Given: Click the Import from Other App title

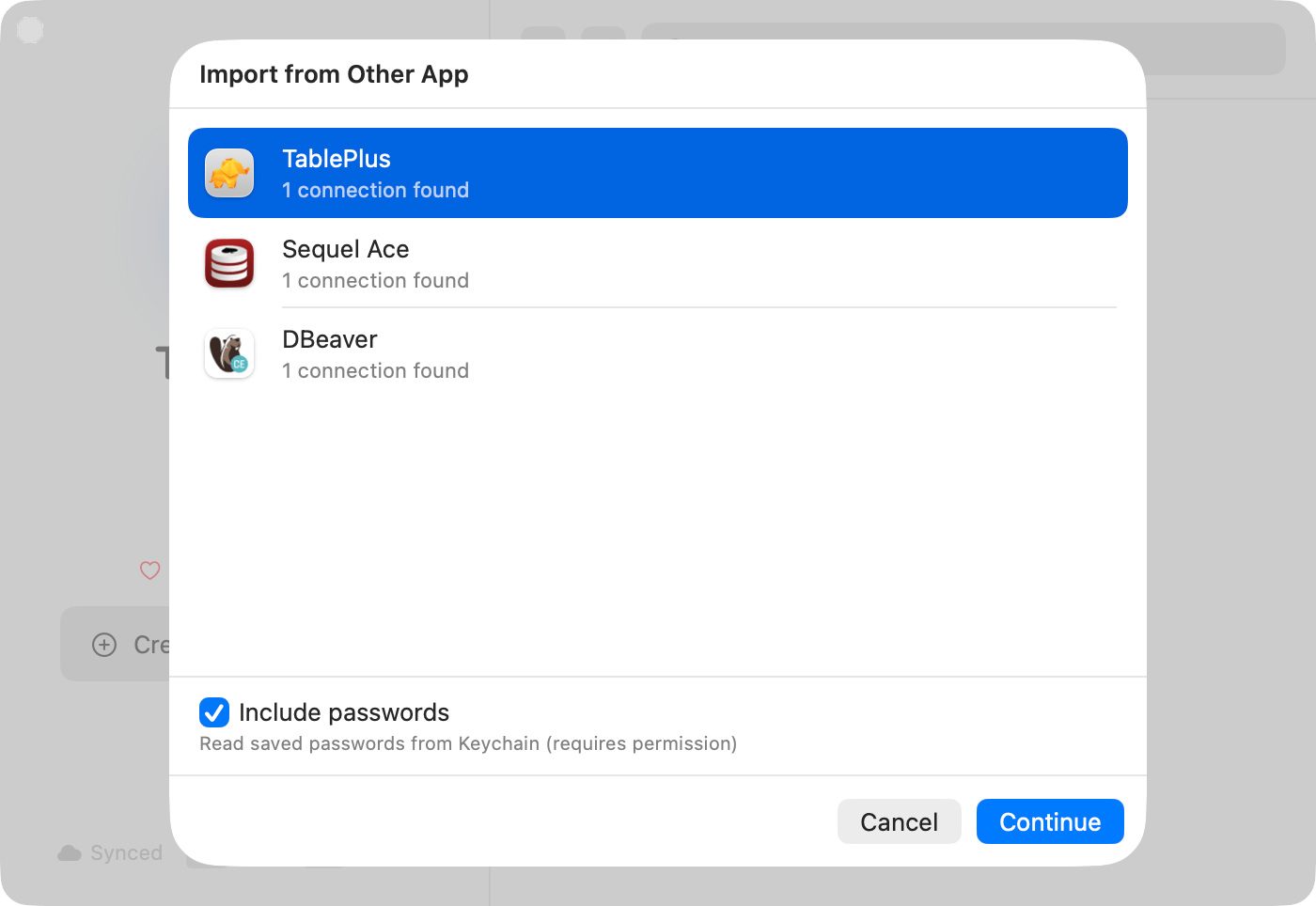Looking at the screenshot, I should [x=334, y=74].
